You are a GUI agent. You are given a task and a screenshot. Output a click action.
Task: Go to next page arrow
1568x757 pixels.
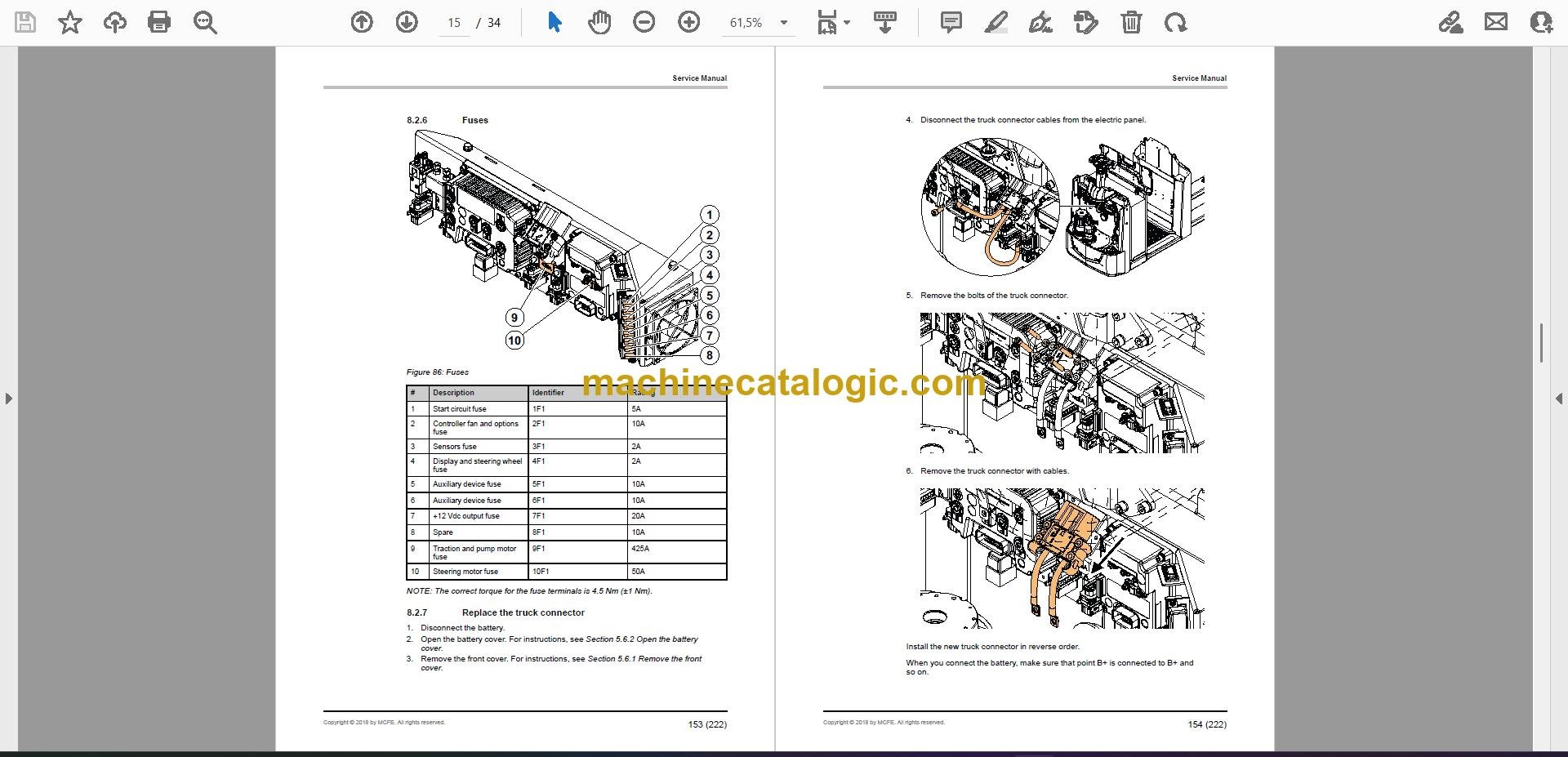[x=407, y=22]
